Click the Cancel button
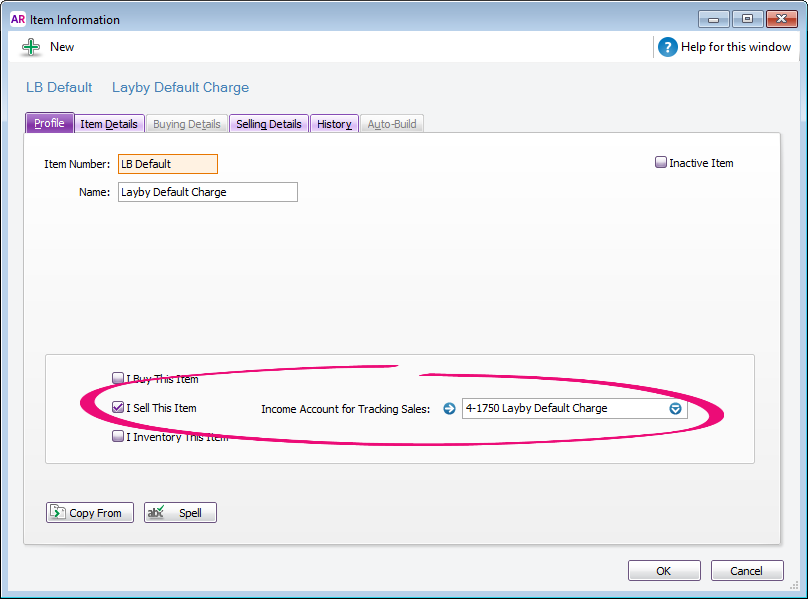Viewport: 808px width, 599px height. point(746,571)
